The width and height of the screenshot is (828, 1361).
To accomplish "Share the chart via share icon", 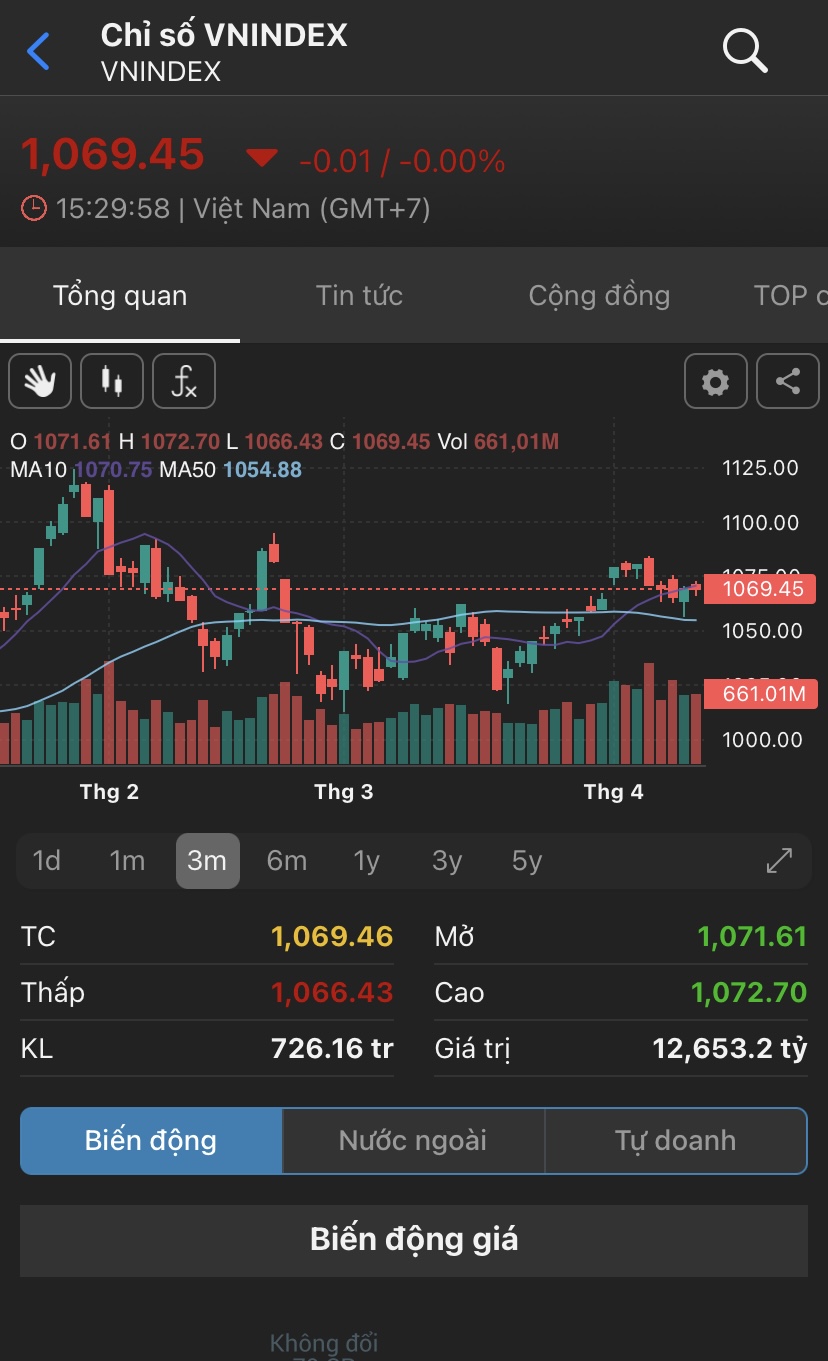I will pyautogui.click(x=788, y=381).
